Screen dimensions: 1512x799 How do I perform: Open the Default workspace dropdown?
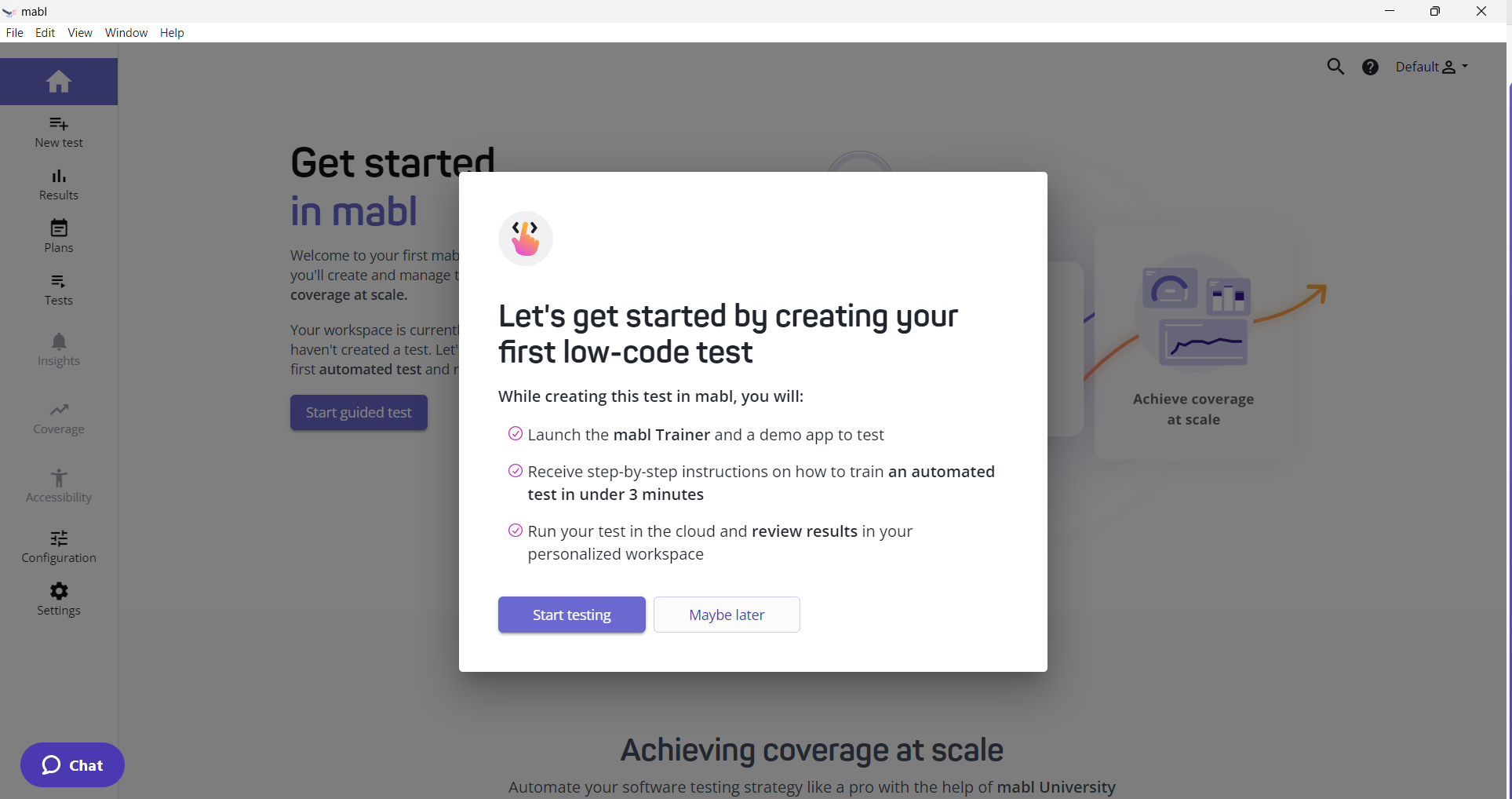tap(1431, 67)
